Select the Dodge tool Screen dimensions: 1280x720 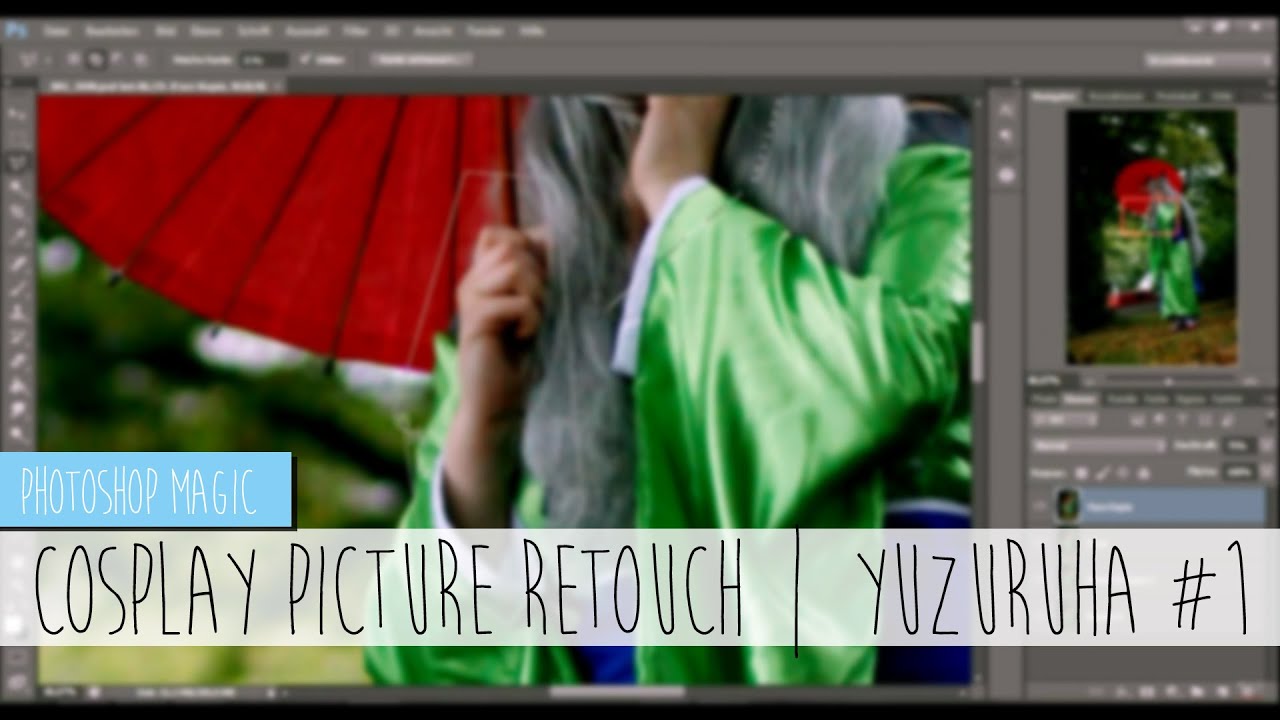[x=18, y=435]
